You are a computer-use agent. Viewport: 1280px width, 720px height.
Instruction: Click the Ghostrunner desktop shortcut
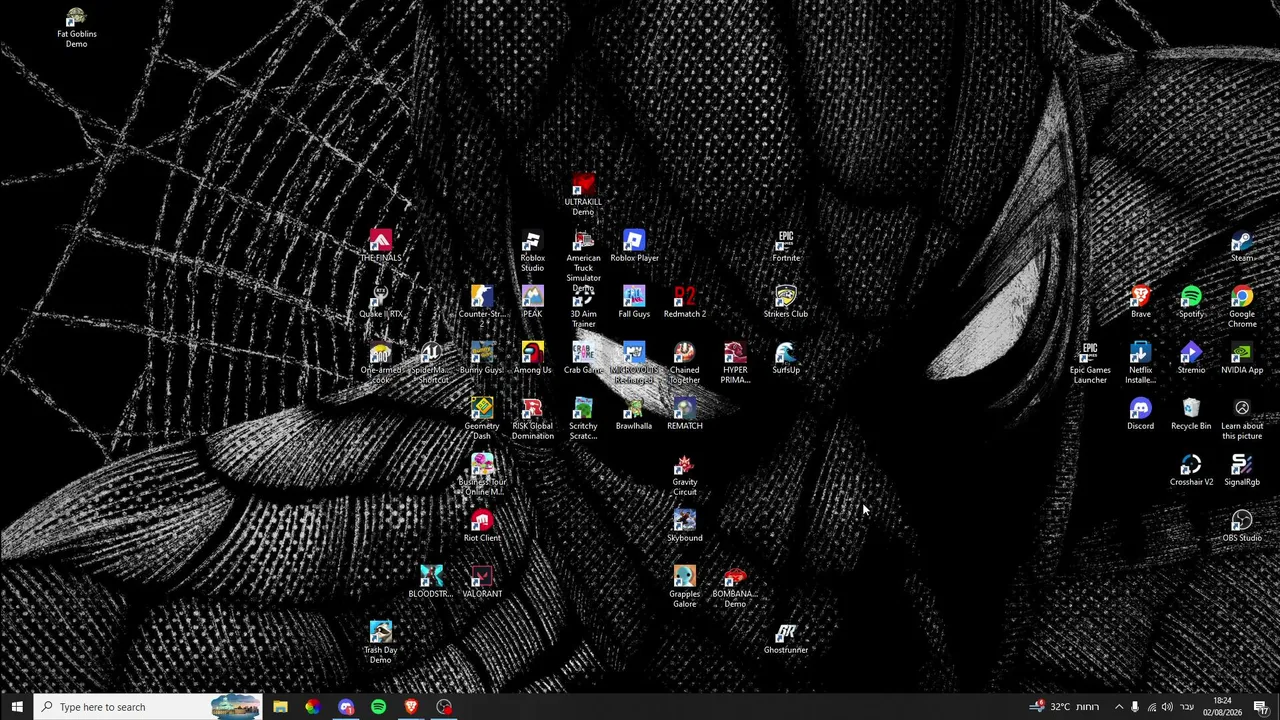coord(786,638)
